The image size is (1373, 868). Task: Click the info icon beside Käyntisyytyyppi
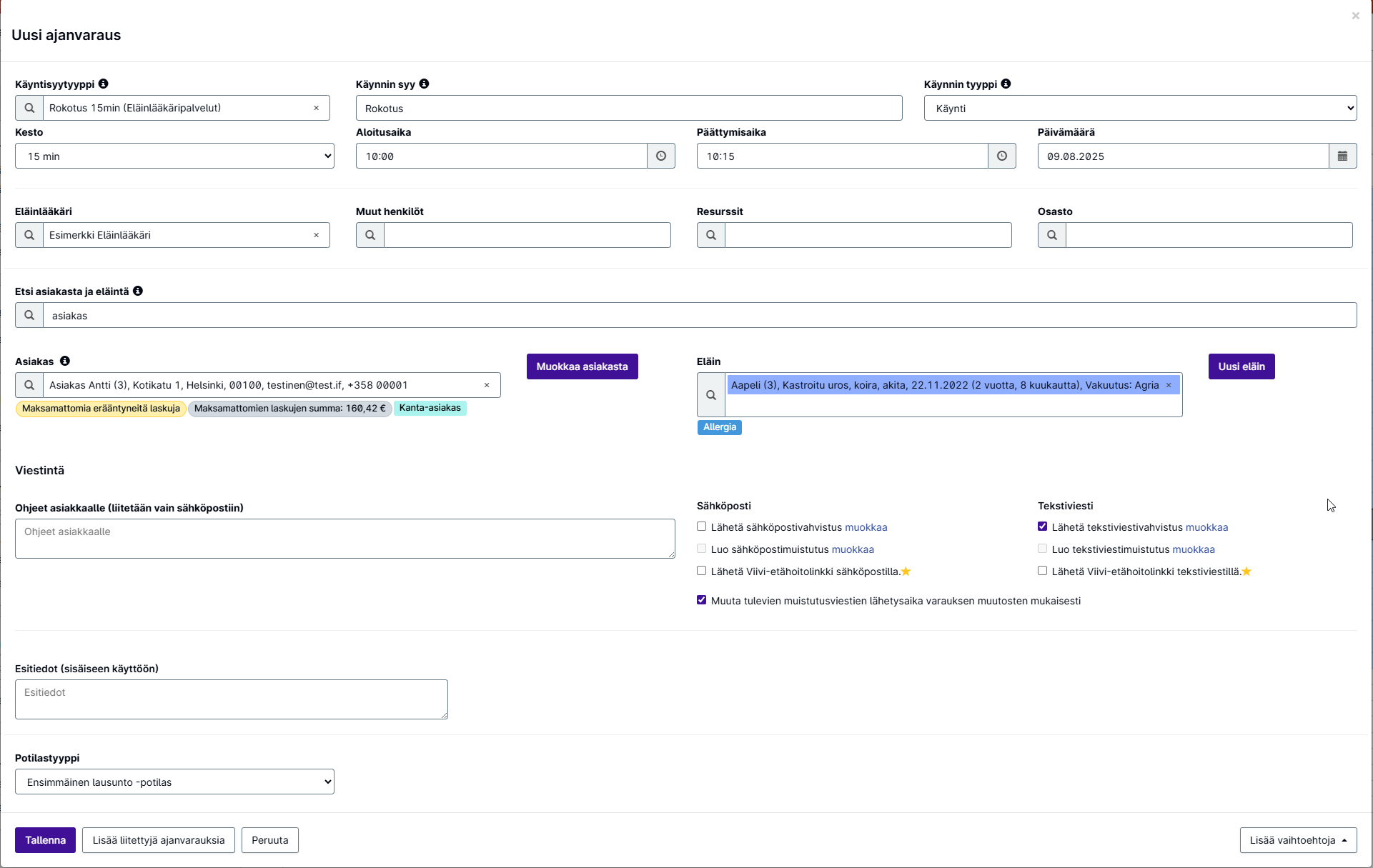[x=104, y=84]
